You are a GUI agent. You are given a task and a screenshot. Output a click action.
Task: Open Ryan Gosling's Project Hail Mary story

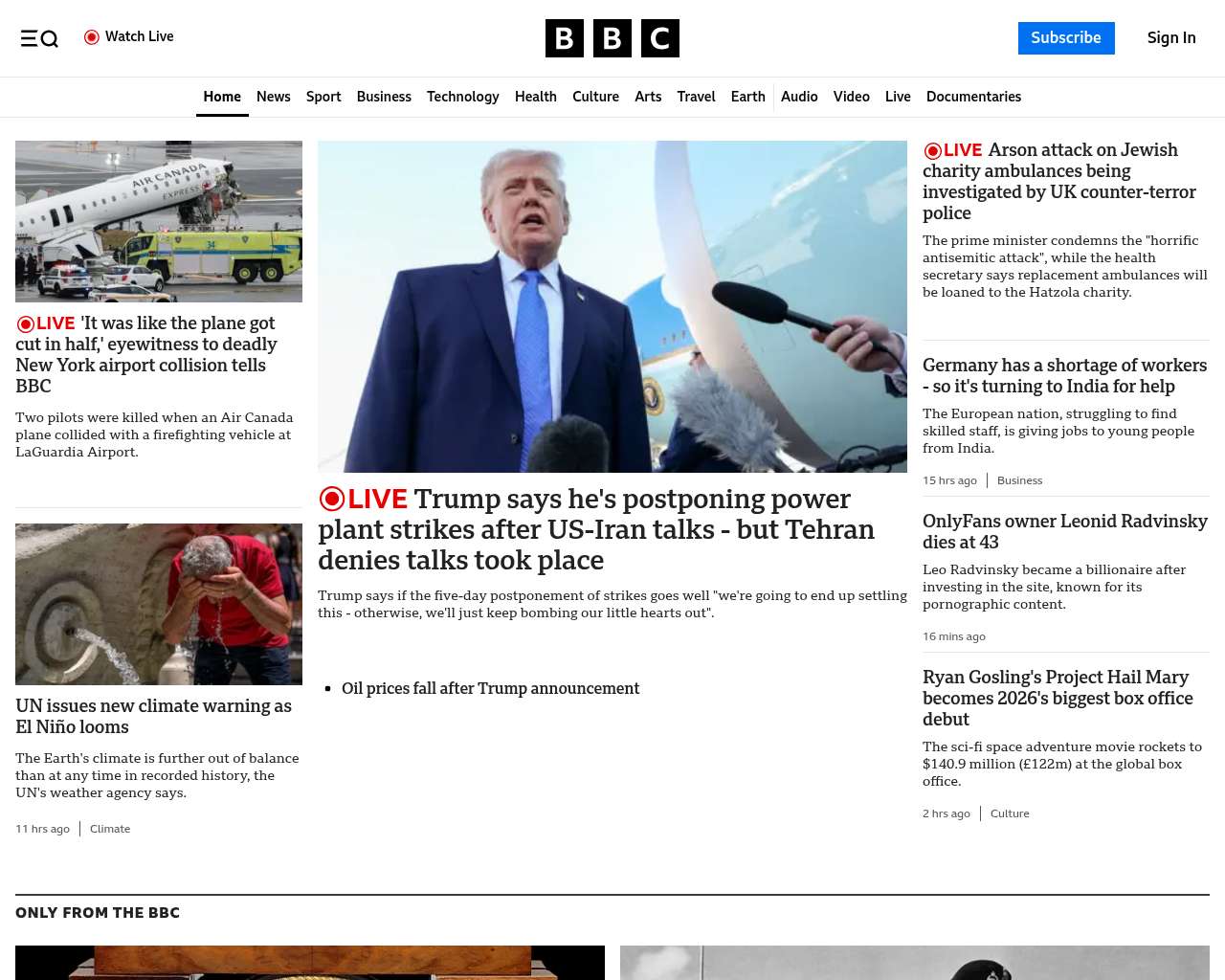pyautogui.click(x=1058, y=698)
